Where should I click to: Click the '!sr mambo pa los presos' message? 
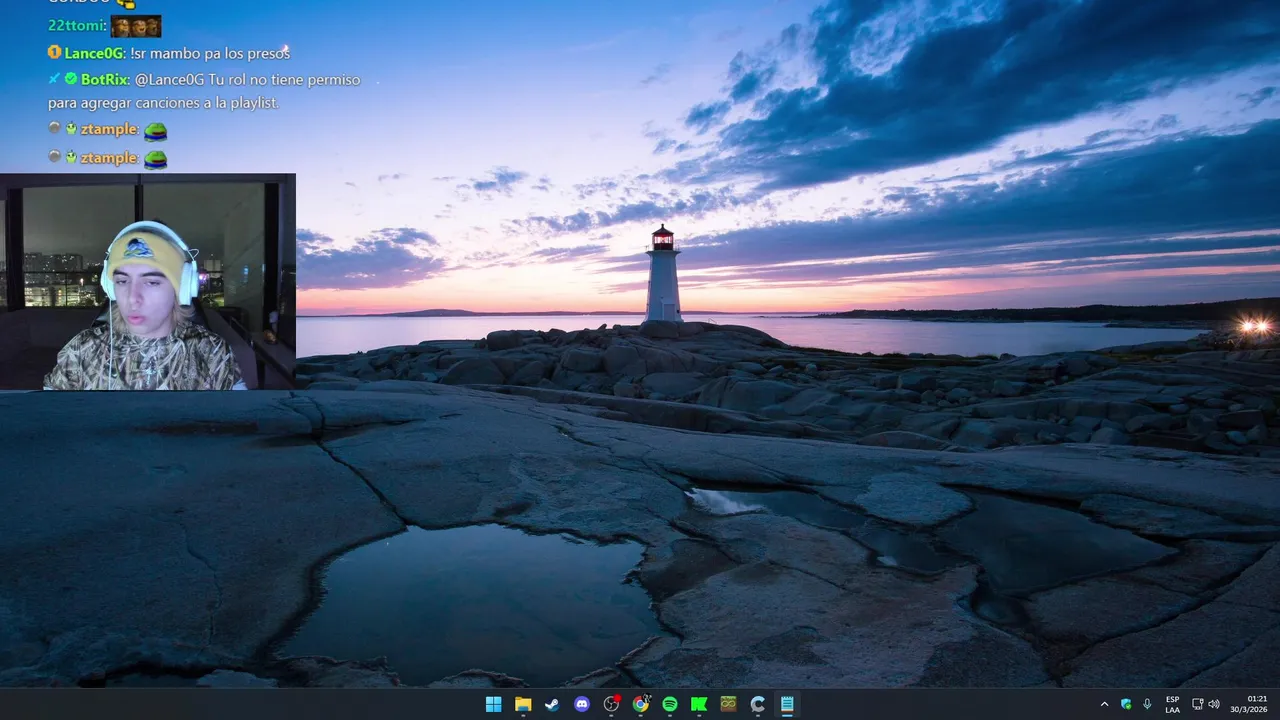tap(210, 53)
